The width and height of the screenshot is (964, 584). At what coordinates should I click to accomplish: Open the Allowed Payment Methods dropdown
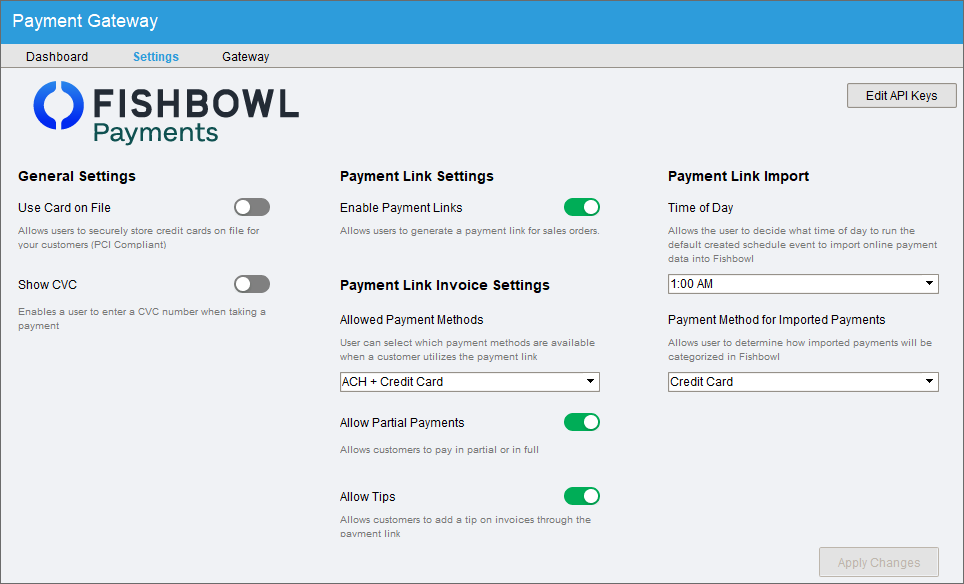(x=469, y=382)
